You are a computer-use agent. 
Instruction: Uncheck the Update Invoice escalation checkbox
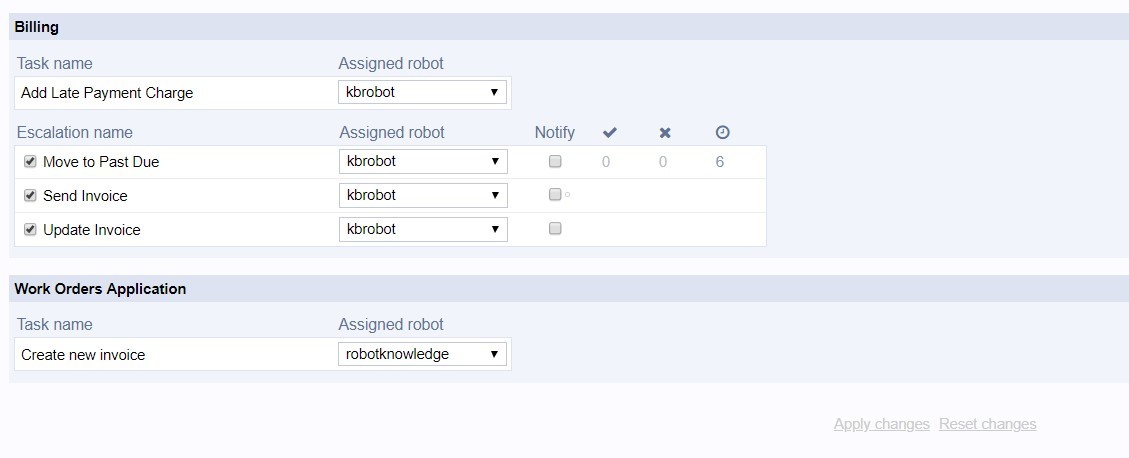[30, 229]
